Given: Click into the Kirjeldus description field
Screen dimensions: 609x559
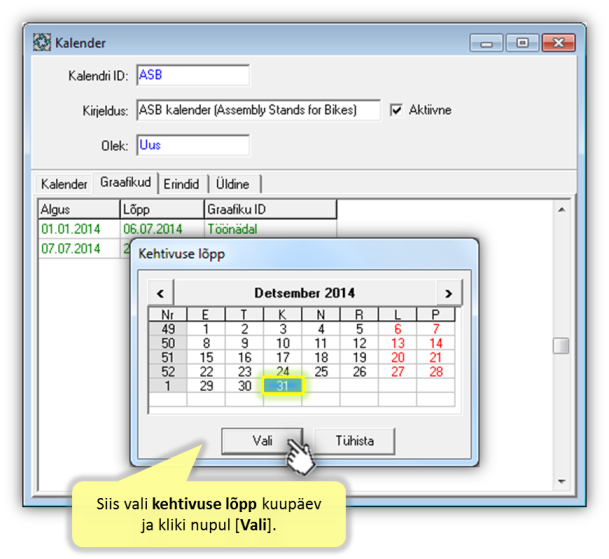Looking at the screenshot, I should pos(258,110).
